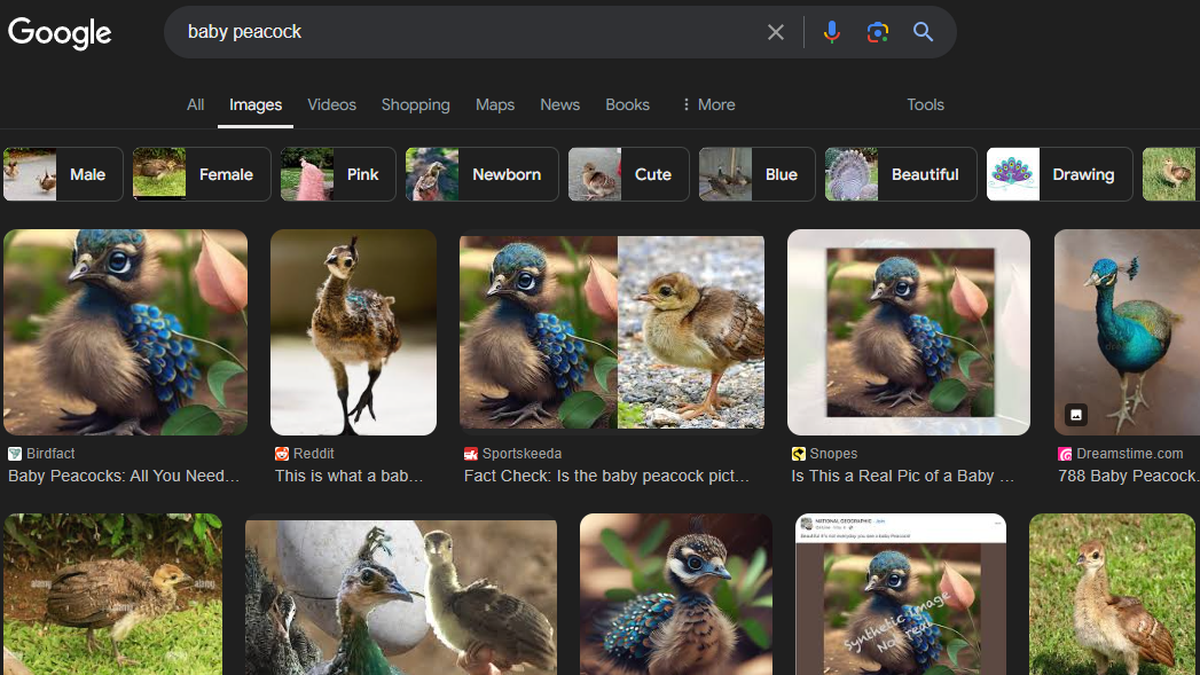Open the Reddit walking peachick thumbnail

[x=353, y=332]
